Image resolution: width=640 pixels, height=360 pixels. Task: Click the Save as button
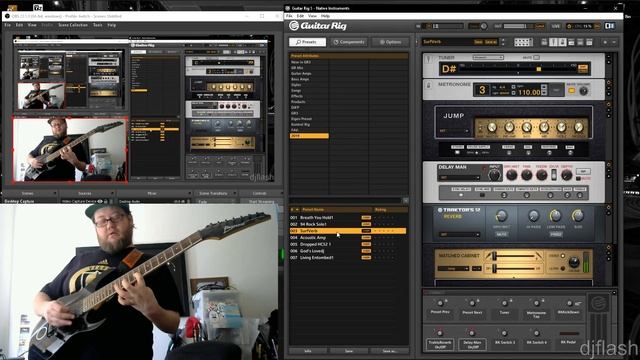[x=390, y=351]
